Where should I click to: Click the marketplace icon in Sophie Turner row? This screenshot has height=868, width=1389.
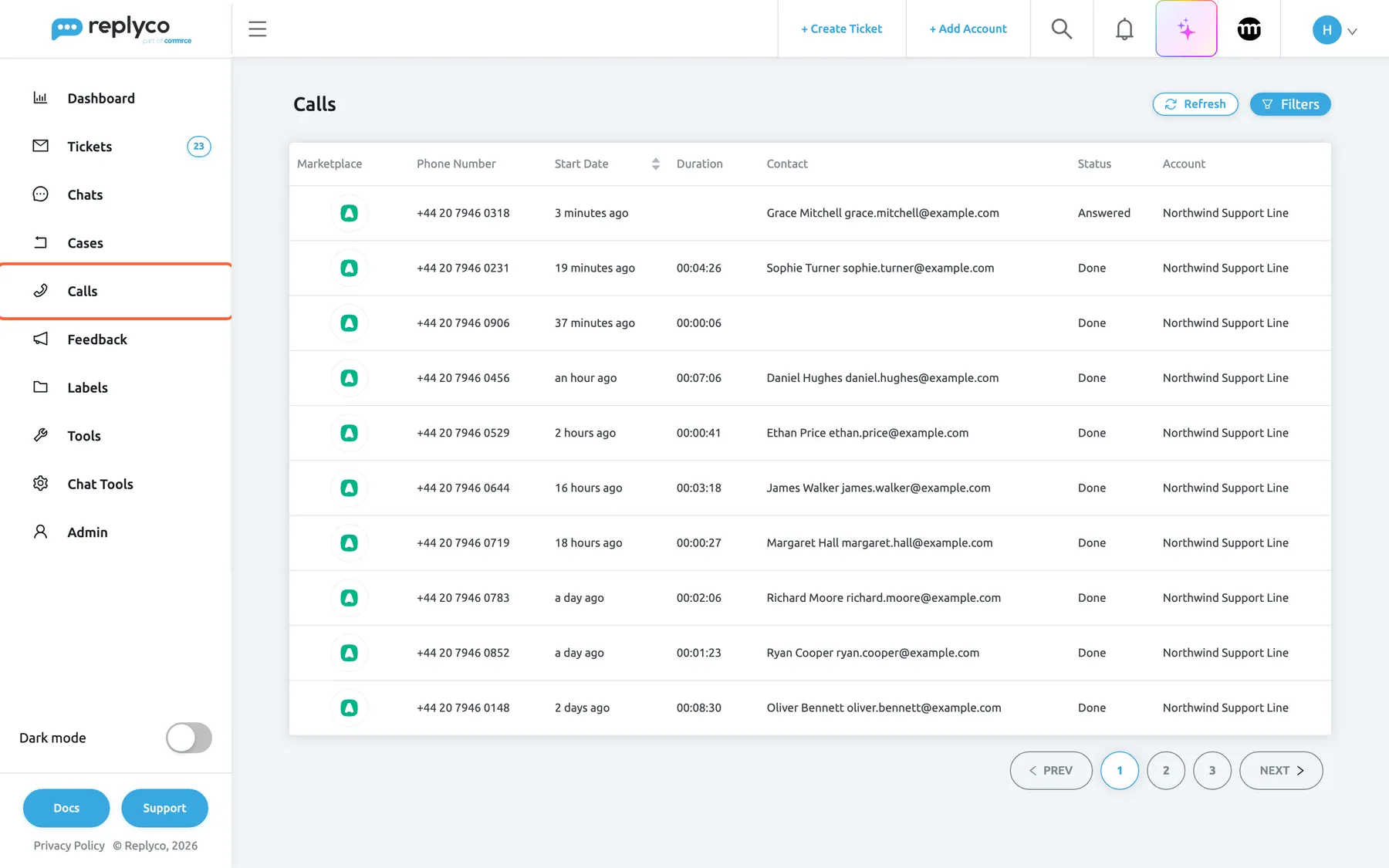coord(349,268)
